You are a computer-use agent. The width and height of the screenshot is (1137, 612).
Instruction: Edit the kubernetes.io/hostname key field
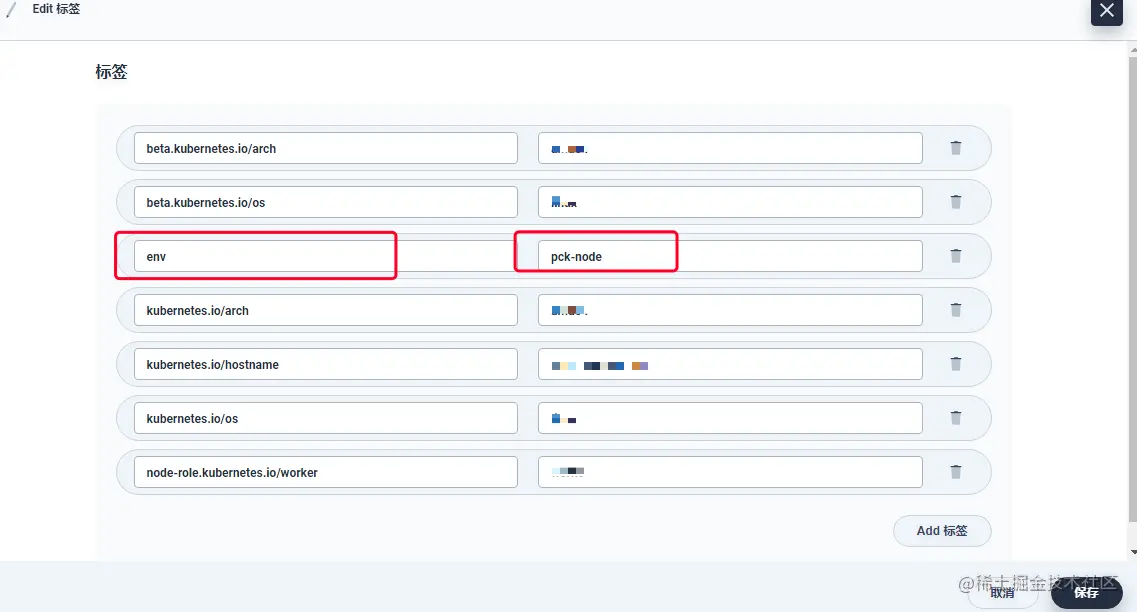[326, 364]
